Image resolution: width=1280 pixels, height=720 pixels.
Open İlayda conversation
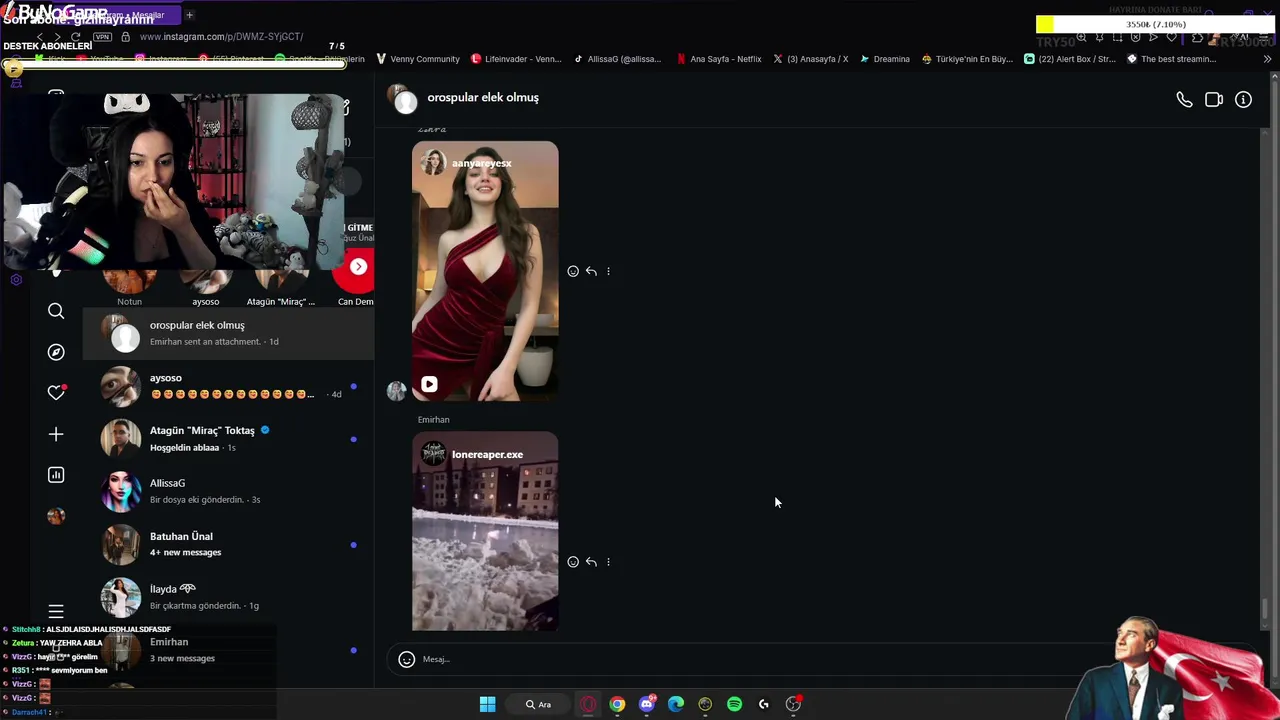pos(228,597)
